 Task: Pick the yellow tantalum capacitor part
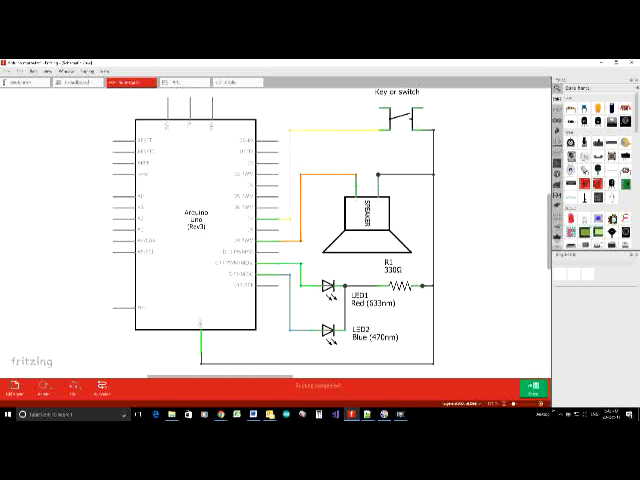pos(598,108)
